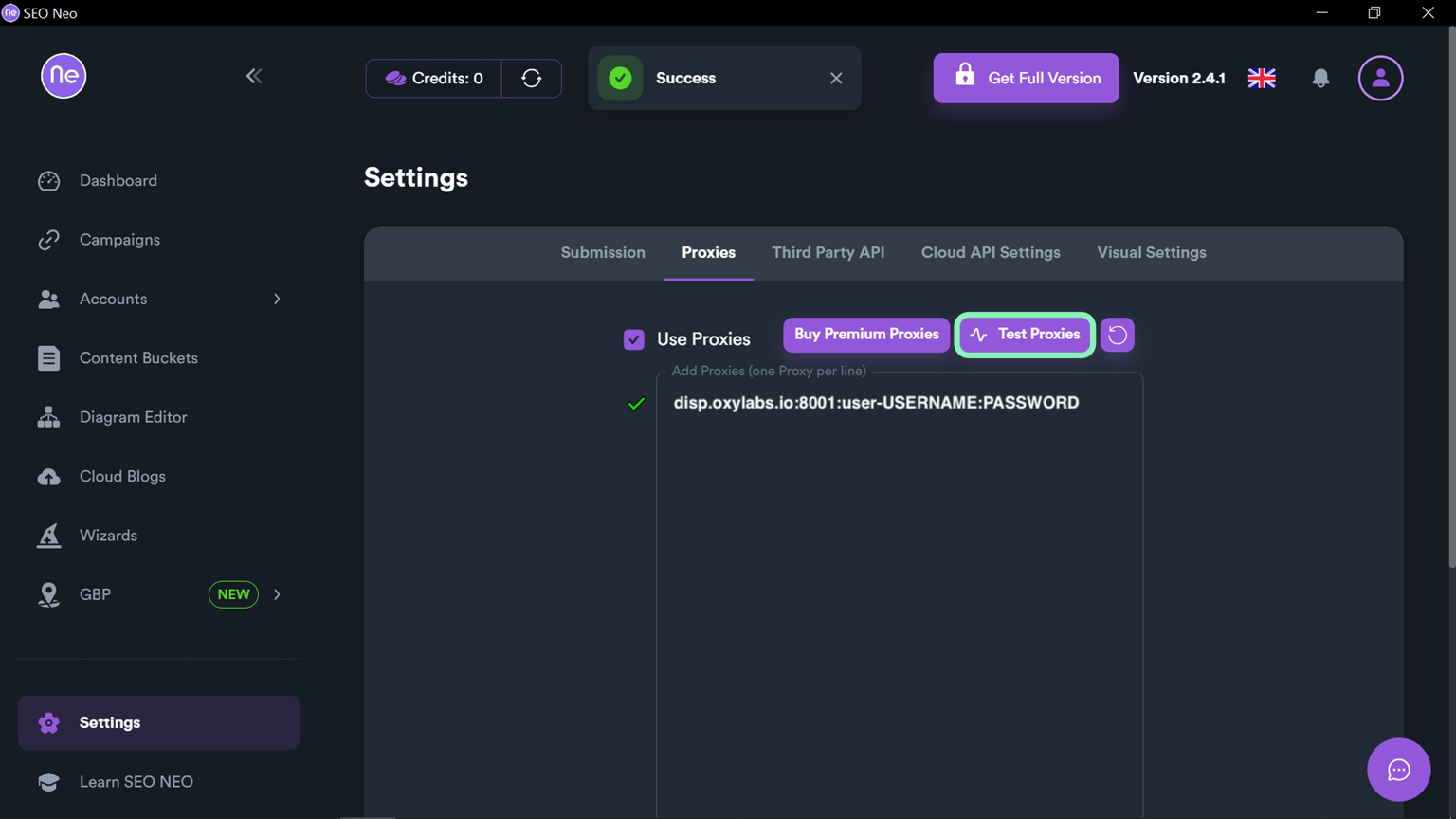Click Get Full Version button
The width and height of the screenshot is (1456, 819).
(x=1026, y=79)
